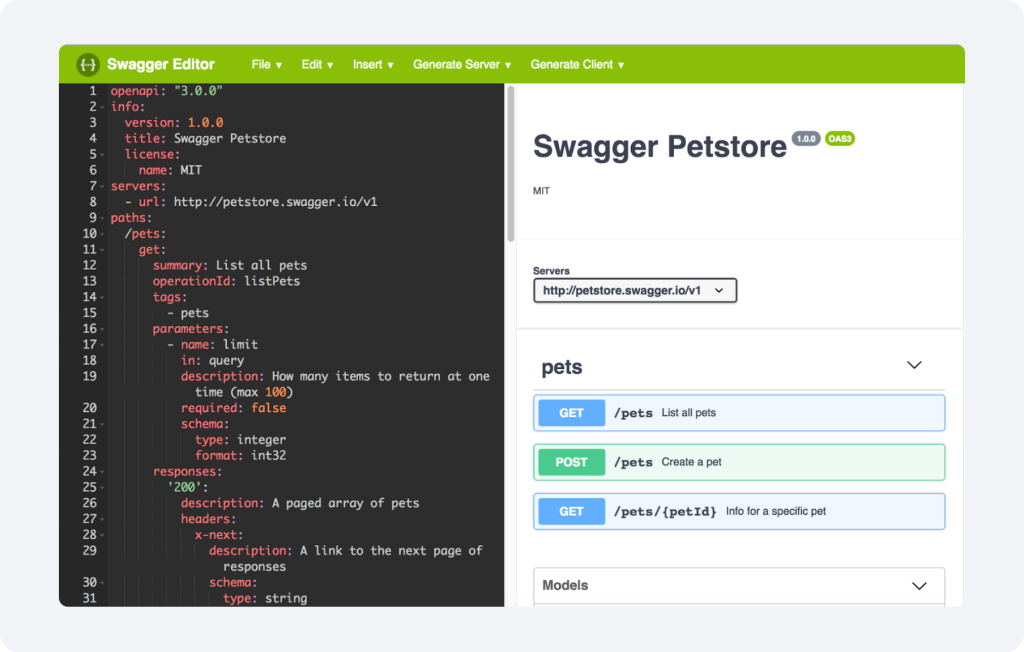
Task: Click the Servers label
Action: [551, 271]
